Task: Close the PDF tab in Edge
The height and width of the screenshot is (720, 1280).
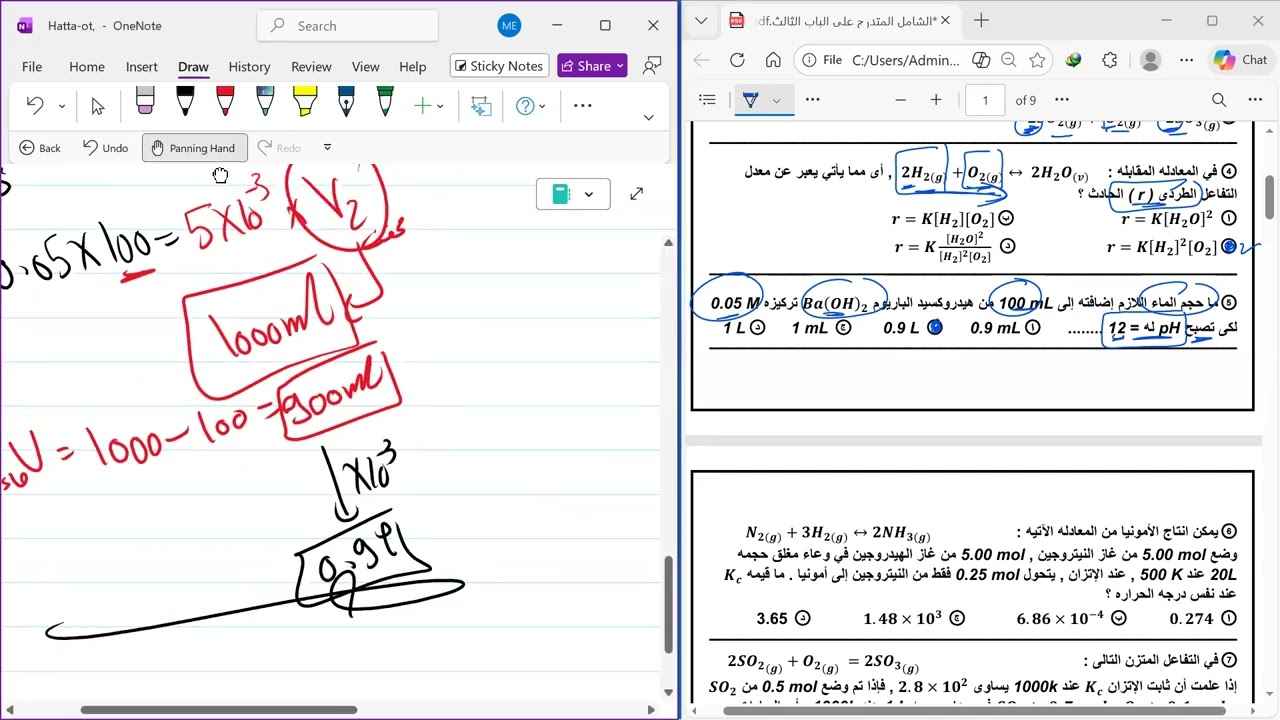Action: [x=945, y=20]
